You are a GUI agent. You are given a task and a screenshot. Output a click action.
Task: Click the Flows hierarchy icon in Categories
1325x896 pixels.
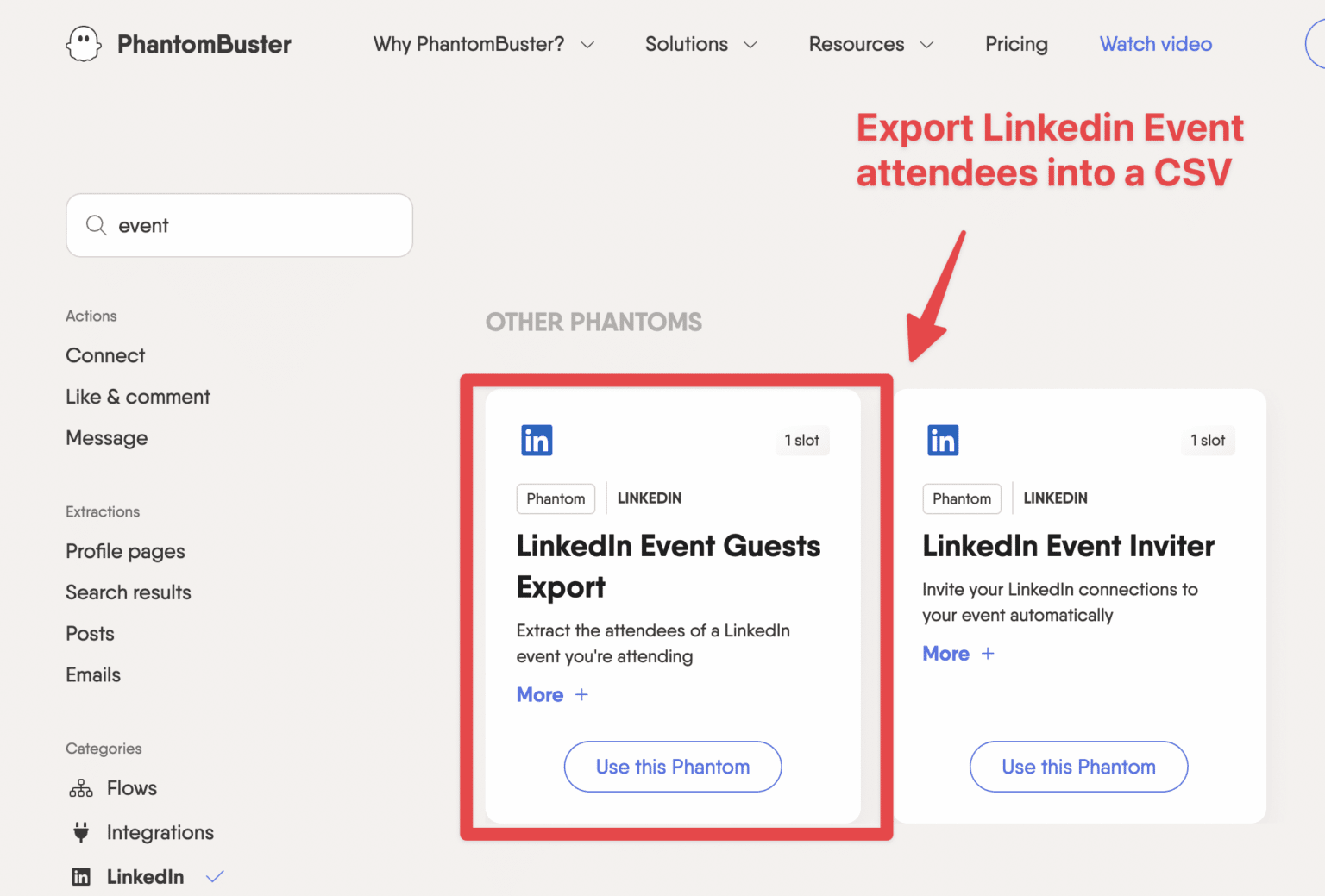80,787
